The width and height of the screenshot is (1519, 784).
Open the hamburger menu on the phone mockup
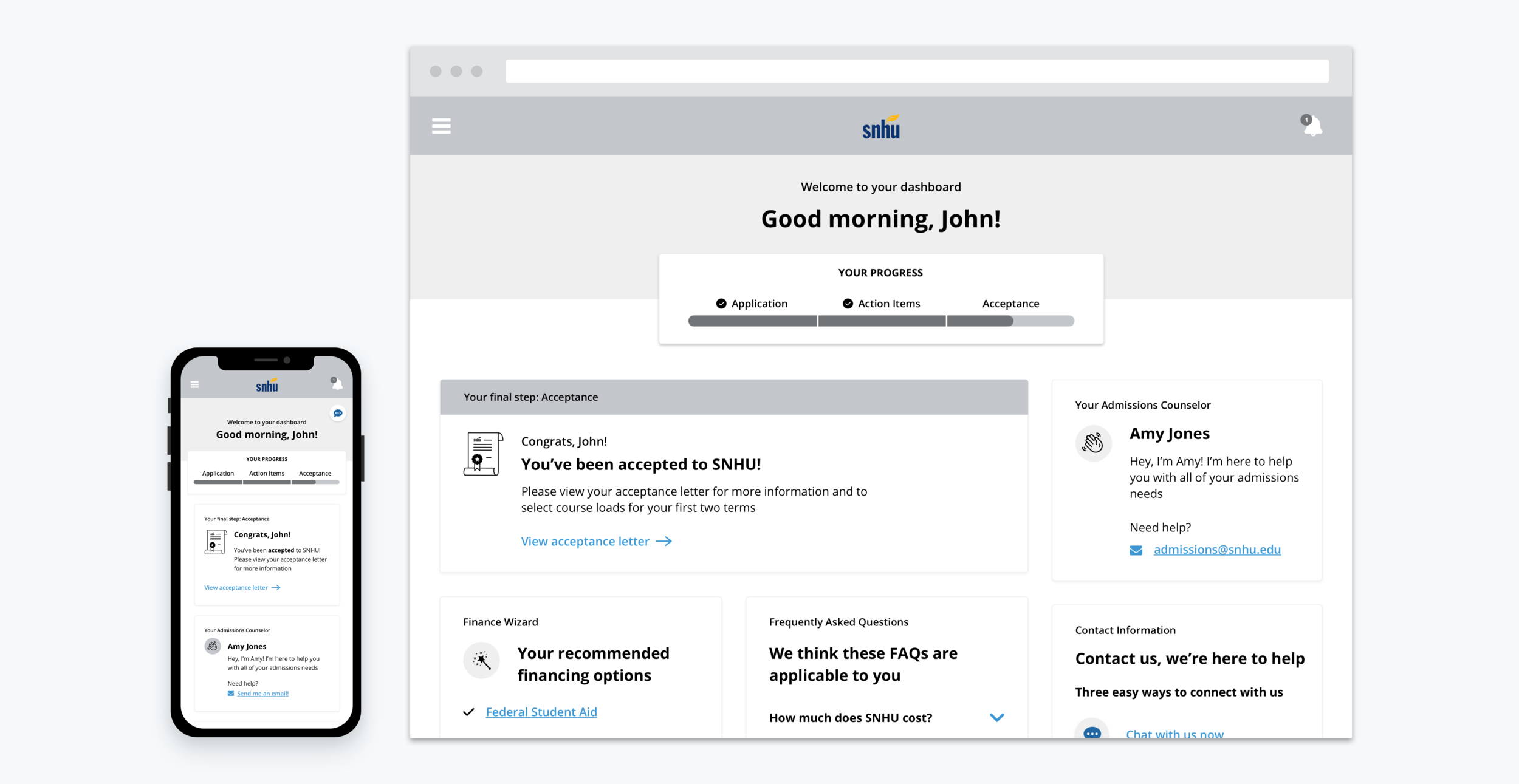click(194, 384)
